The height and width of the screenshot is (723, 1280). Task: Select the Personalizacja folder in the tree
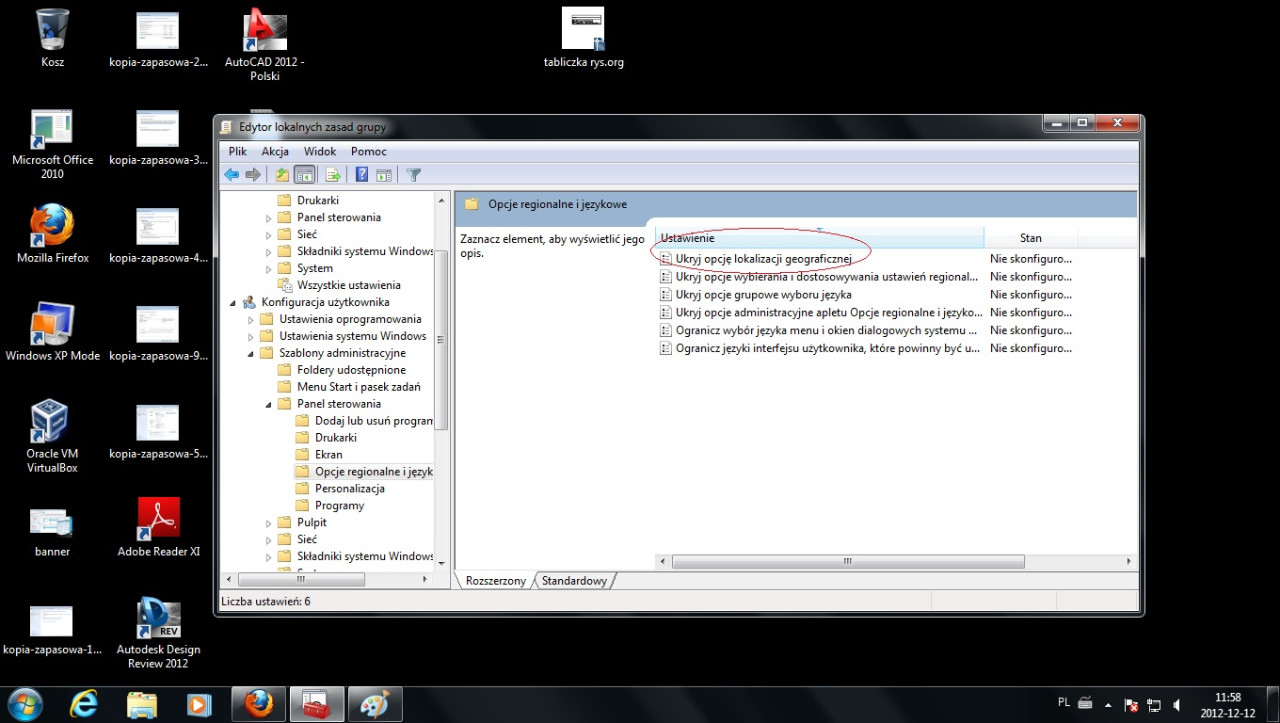(349, 488)
